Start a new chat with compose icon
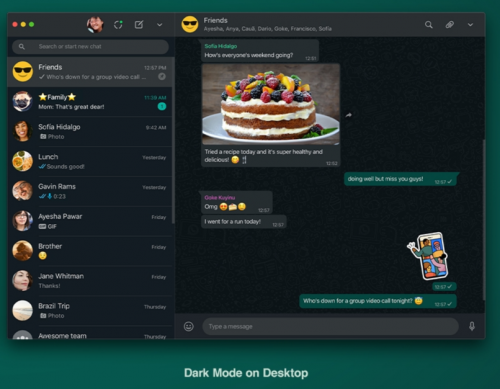Viewport: 500px width, 389px height. click(139, 25)
